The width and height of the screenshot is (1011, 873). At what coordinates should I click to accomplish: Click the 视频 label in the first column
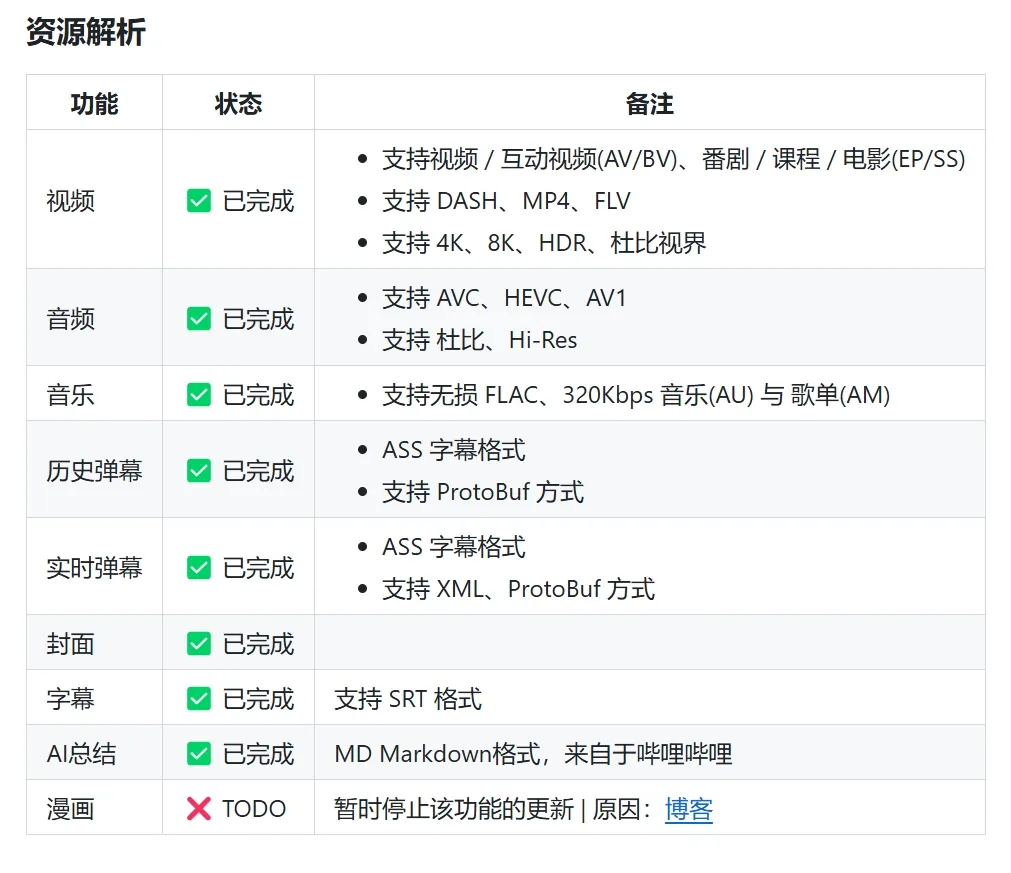tap(71, 201)
